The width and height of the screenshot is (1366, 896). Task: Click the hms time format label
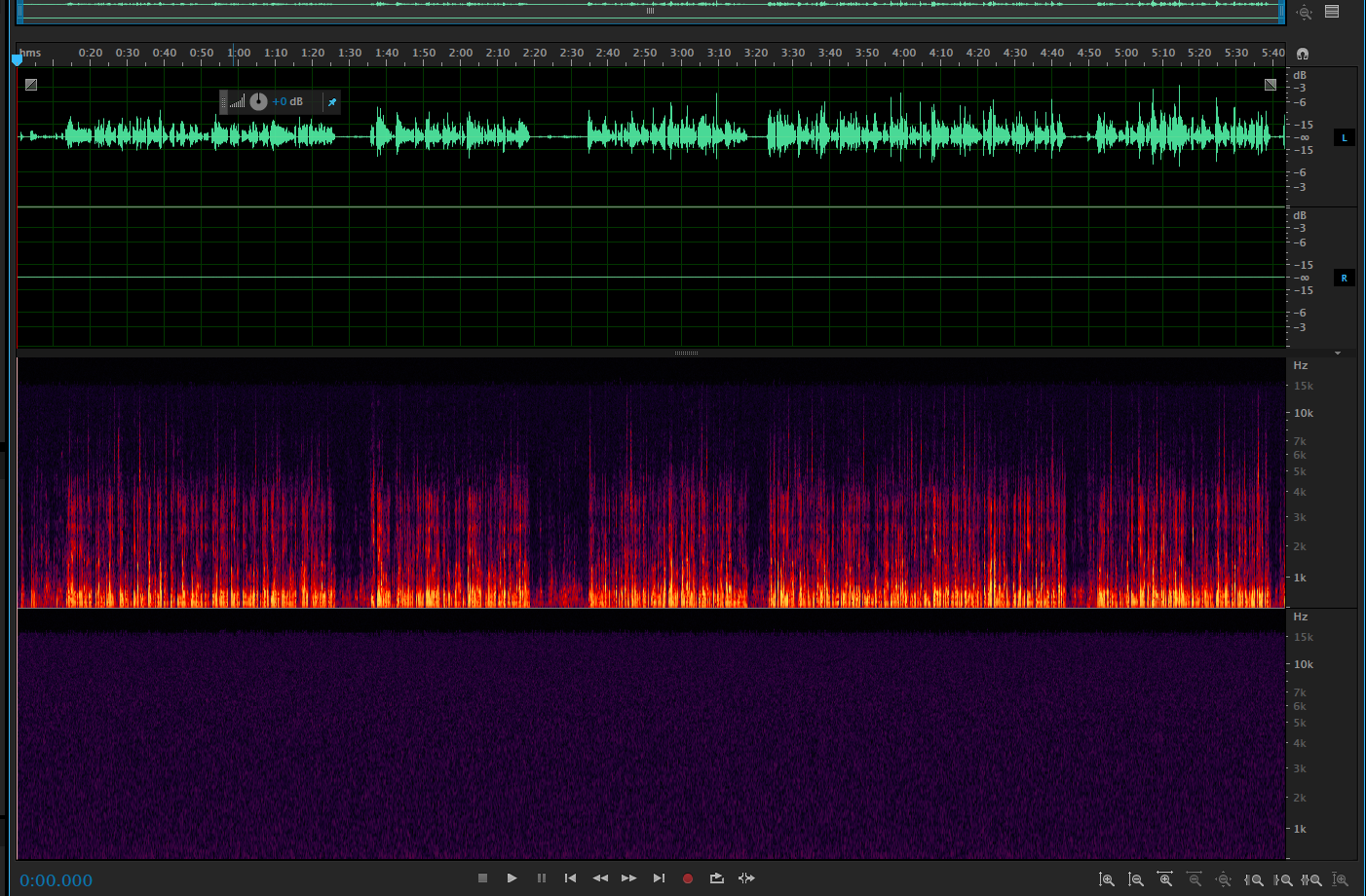tap(30, 53)
